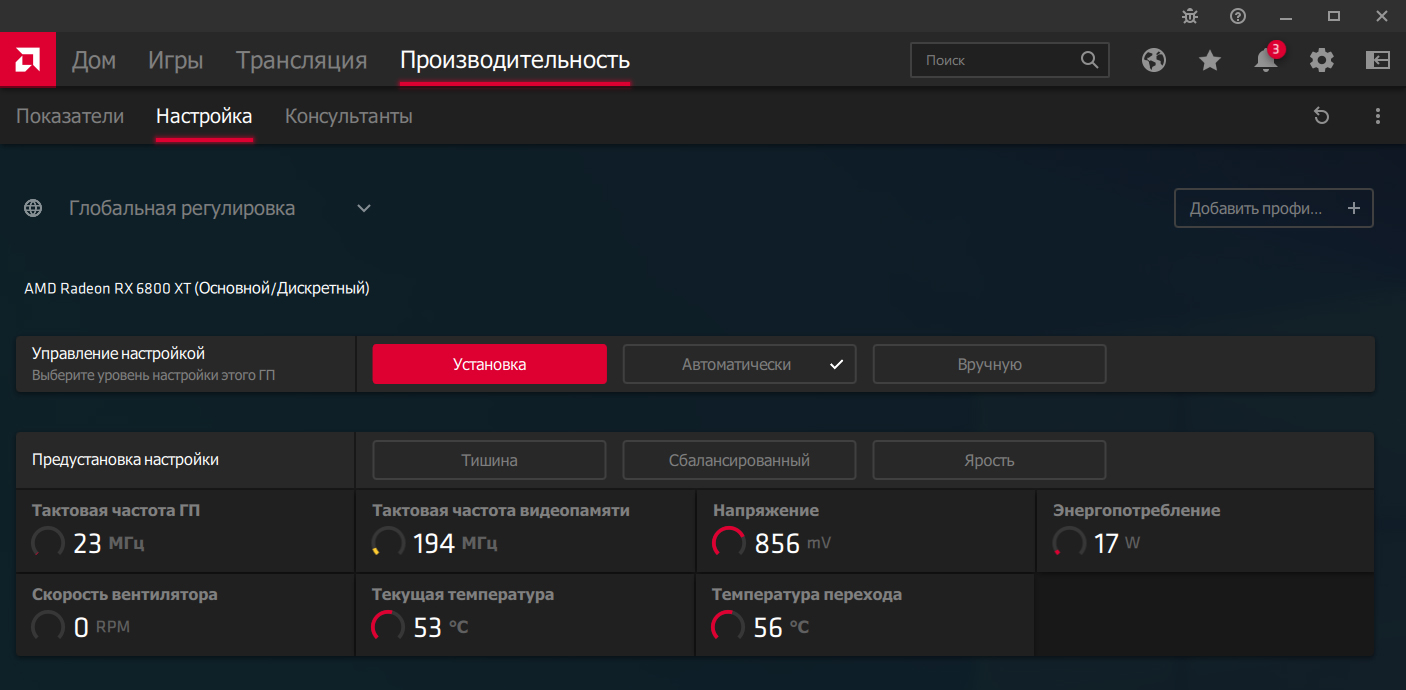Click the Добавить профиль button
The image size is (1406, 690).
click(x=1274, y=208)
